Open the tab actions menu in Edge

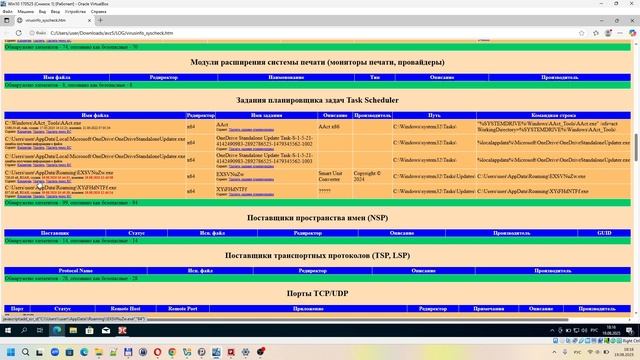point(7,20)
